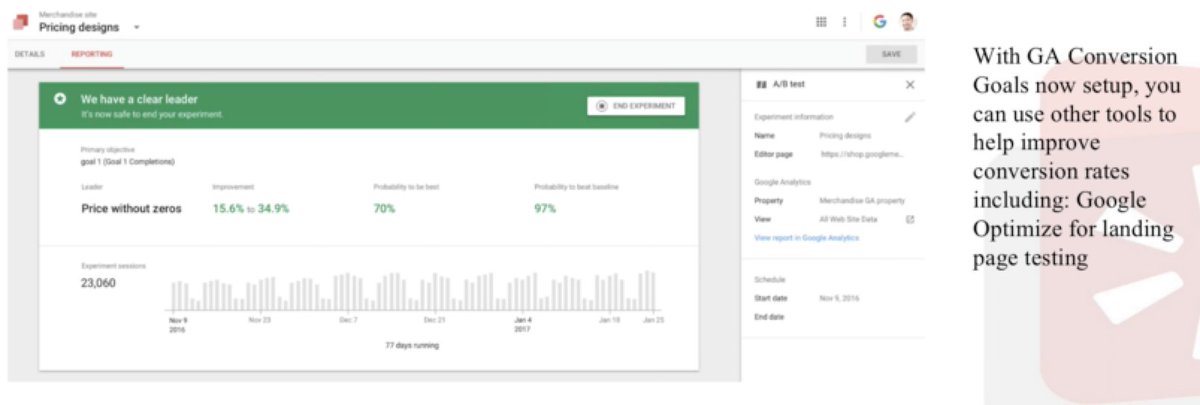Click the Start date value Nov 9, 2016
Screen dimensions: 1200x405
(839, 298)
